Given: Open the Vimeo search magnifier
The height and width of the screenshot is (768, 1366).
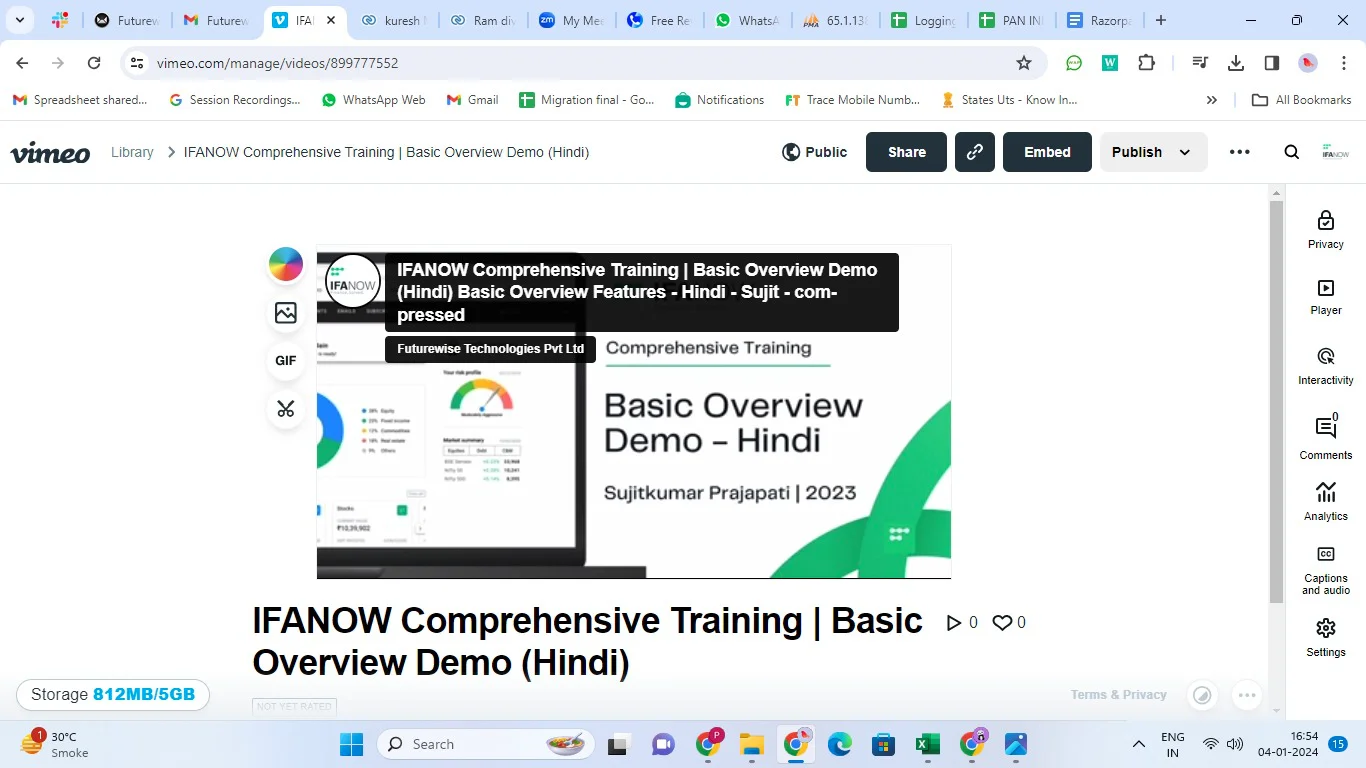Looking at the screenshot, I should (1291, 152).
